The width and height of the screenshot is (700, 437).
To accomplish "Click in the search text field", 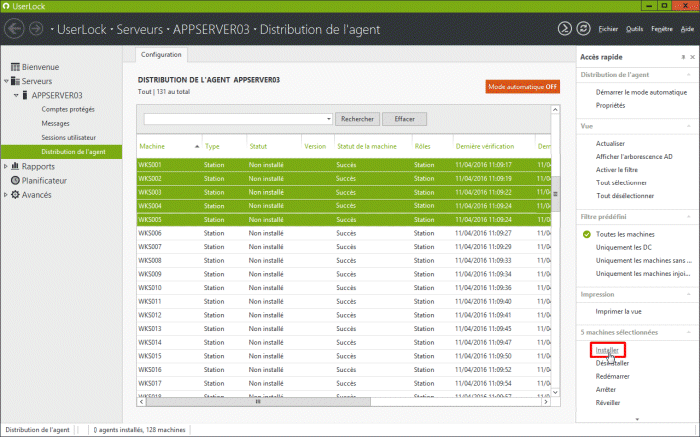I will (235, 119).
